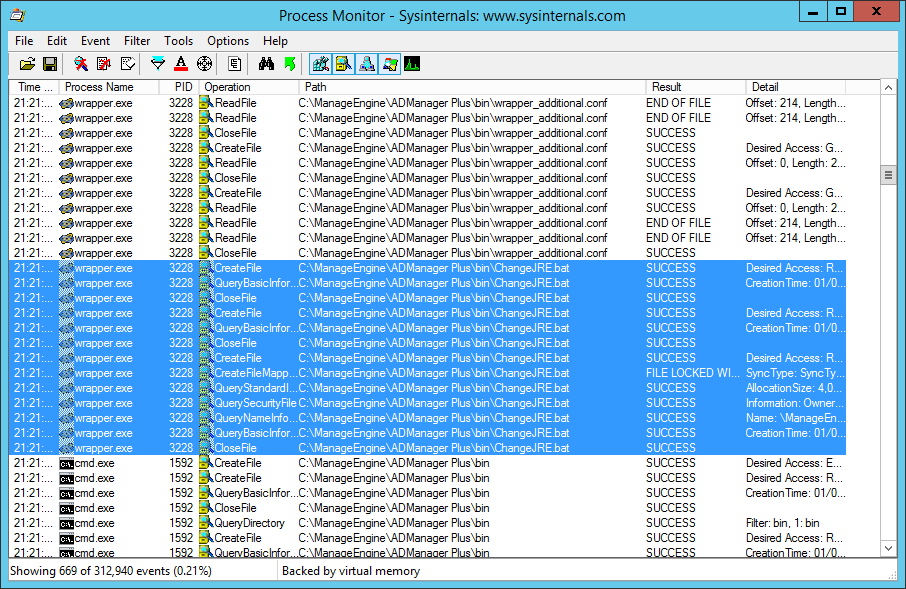Click the vertical scrollbar thumb
This screenshot has height=589, width=906.
(x=888, y=175)
